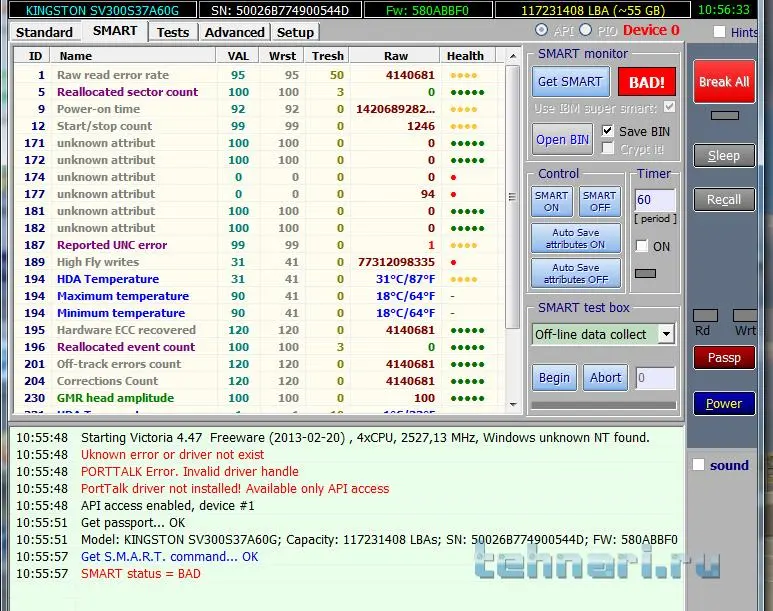This screenshot has width=773, height=611.
Task: Enable Auto Save attributes ON
Action: [575, 238]
